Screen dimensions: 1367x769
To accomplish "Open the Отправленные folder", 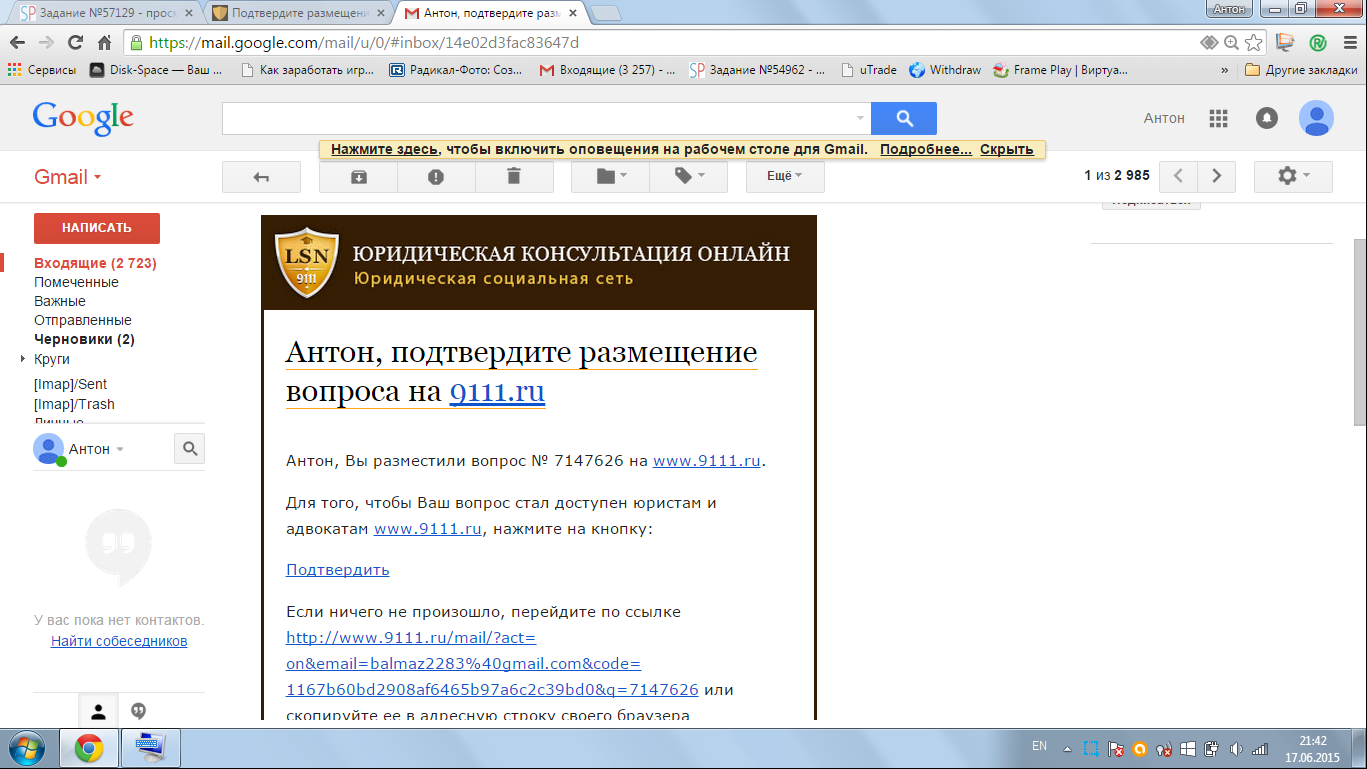I will [83, 320].
